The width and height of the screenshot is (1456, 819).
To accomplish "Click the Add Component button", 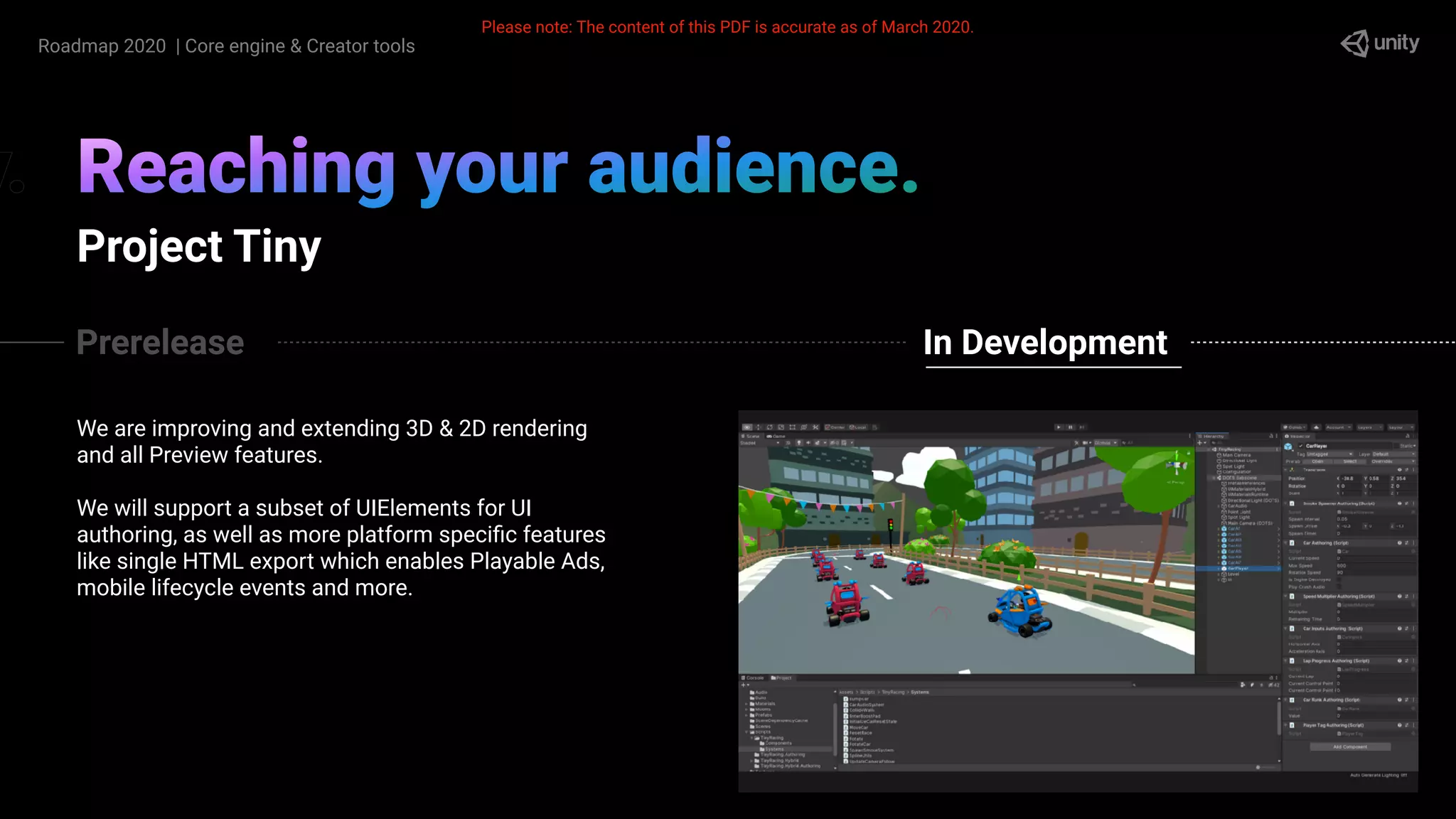I will (x=1350, y=746).
